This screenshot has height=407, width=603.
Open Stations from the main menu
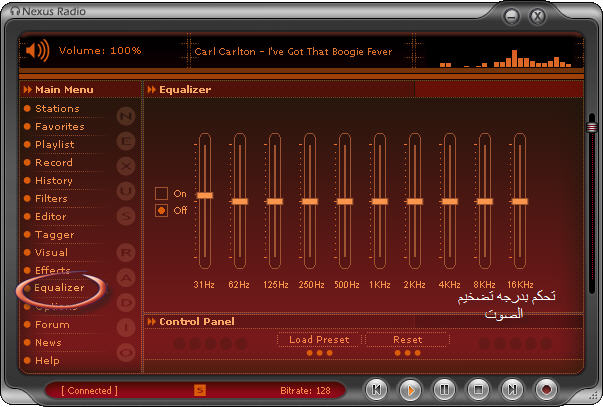[x=57, y=108]
